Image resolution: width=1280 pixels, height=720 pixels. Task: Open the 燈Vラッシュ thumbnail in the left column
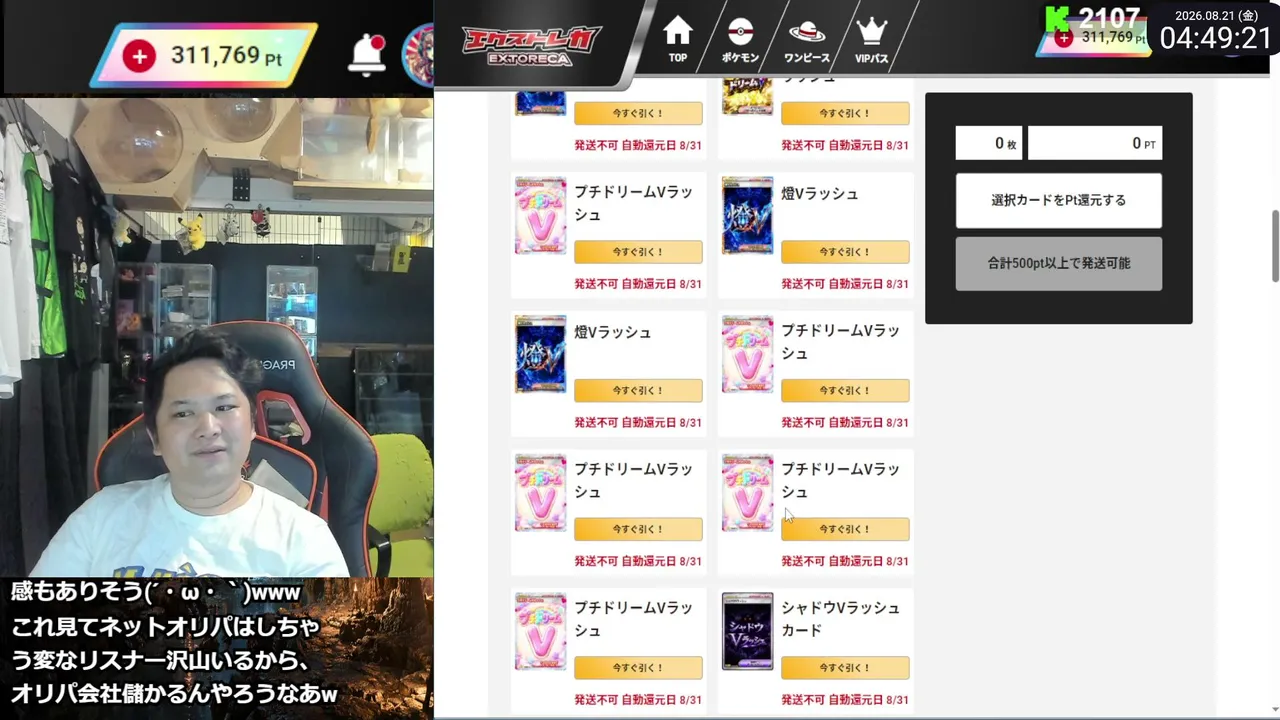540,354
